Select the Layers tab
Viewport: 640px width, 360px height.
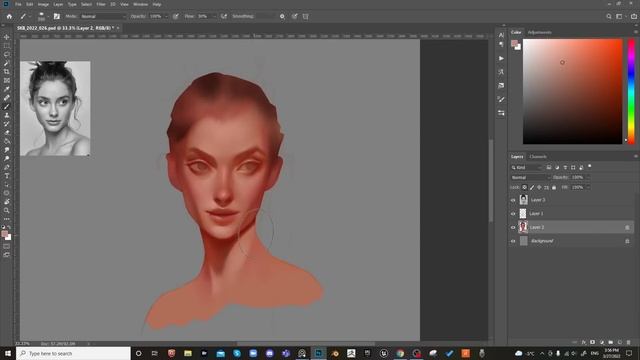point(517,156)
